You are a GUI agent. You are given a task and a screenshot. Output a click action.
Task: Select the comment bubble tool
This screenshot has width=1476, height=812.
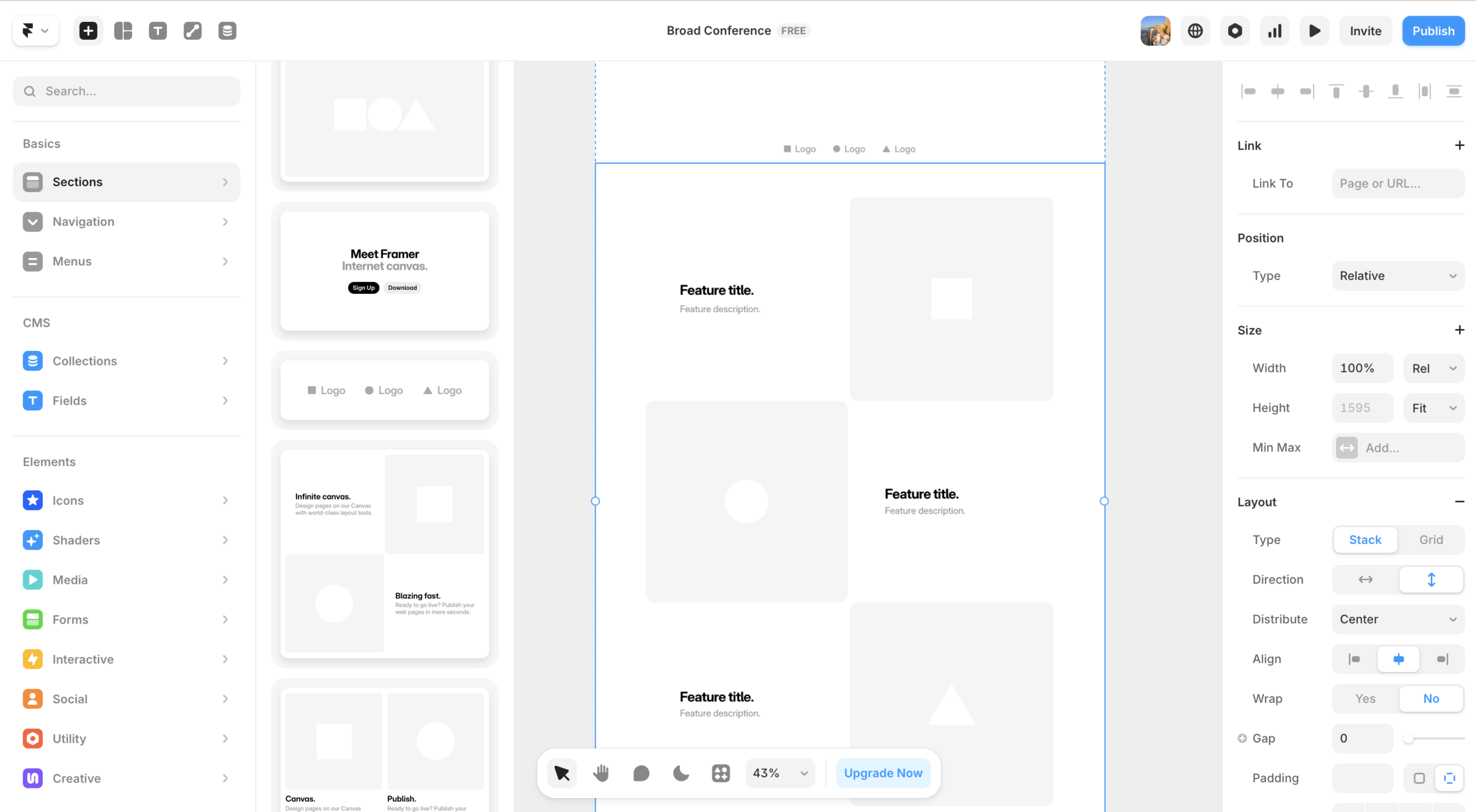coord(641,773)
